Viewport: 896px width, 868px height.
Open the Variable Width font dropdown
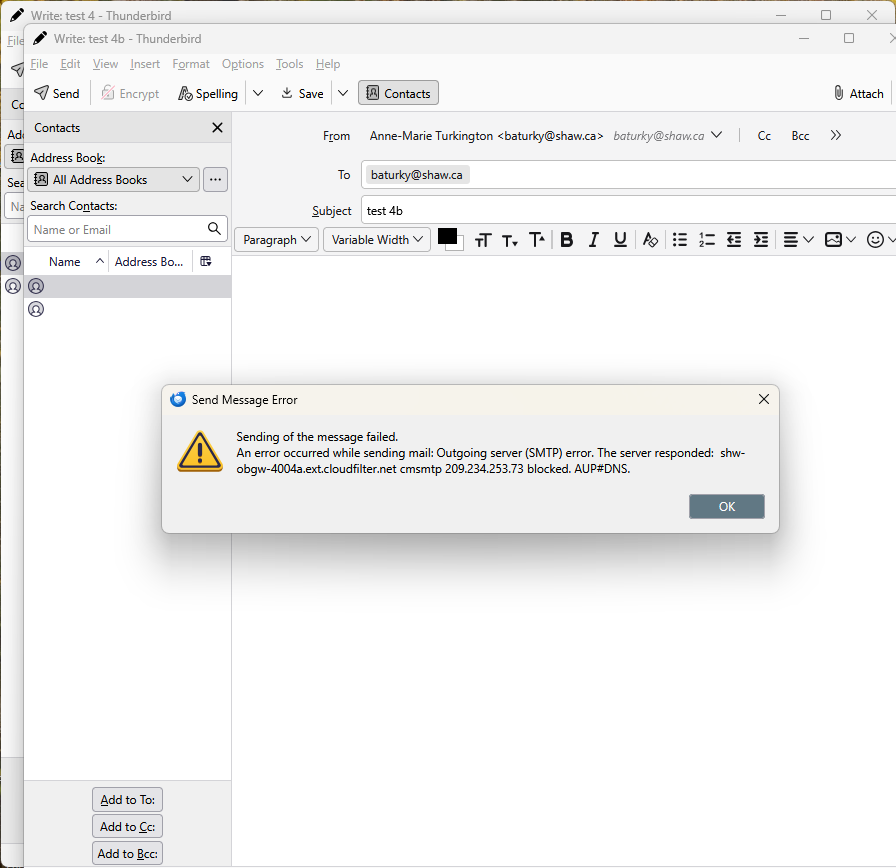tap(377, 240)
